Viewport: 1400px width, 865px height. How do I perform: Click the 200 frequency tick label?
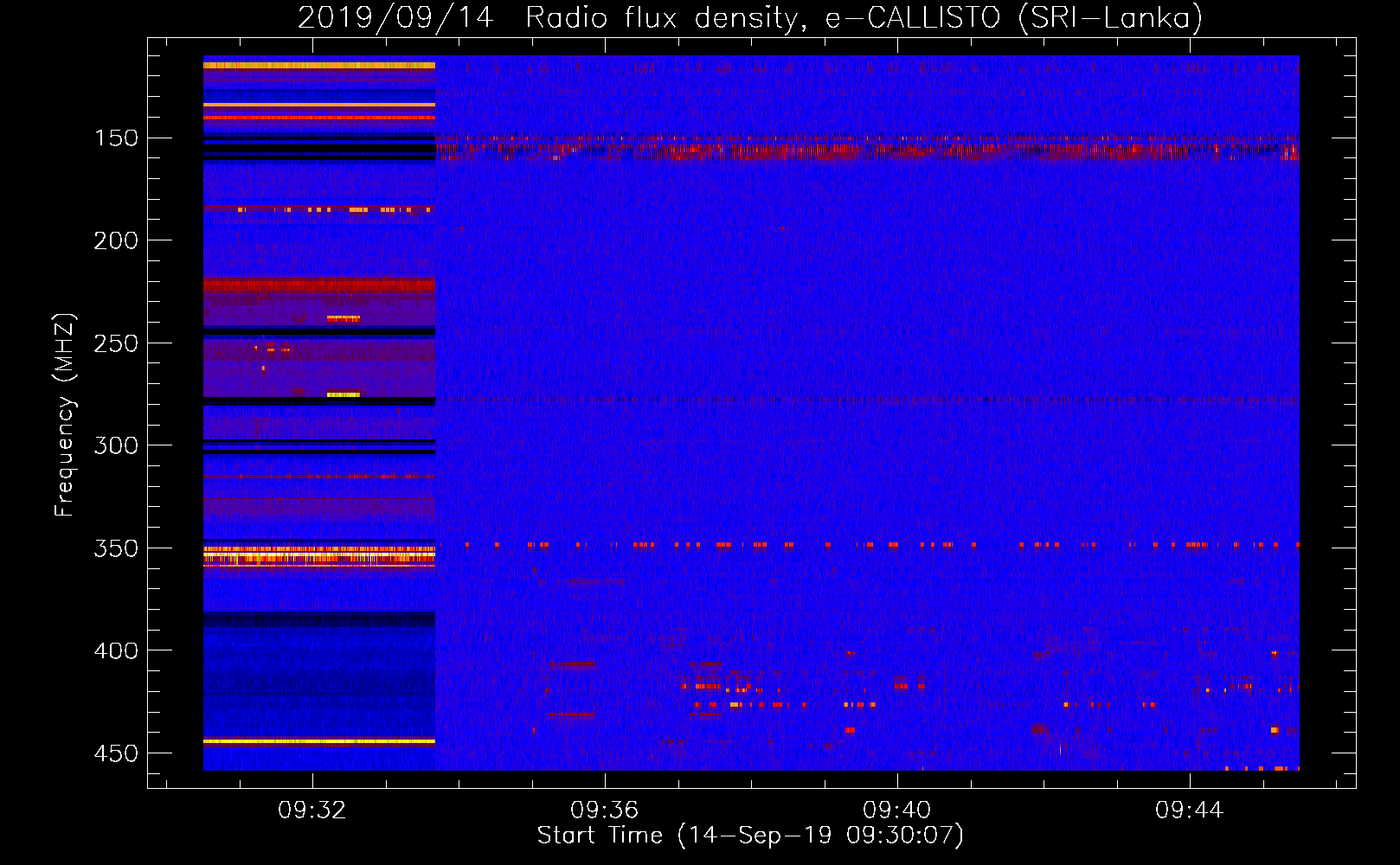tap(116, 240)
